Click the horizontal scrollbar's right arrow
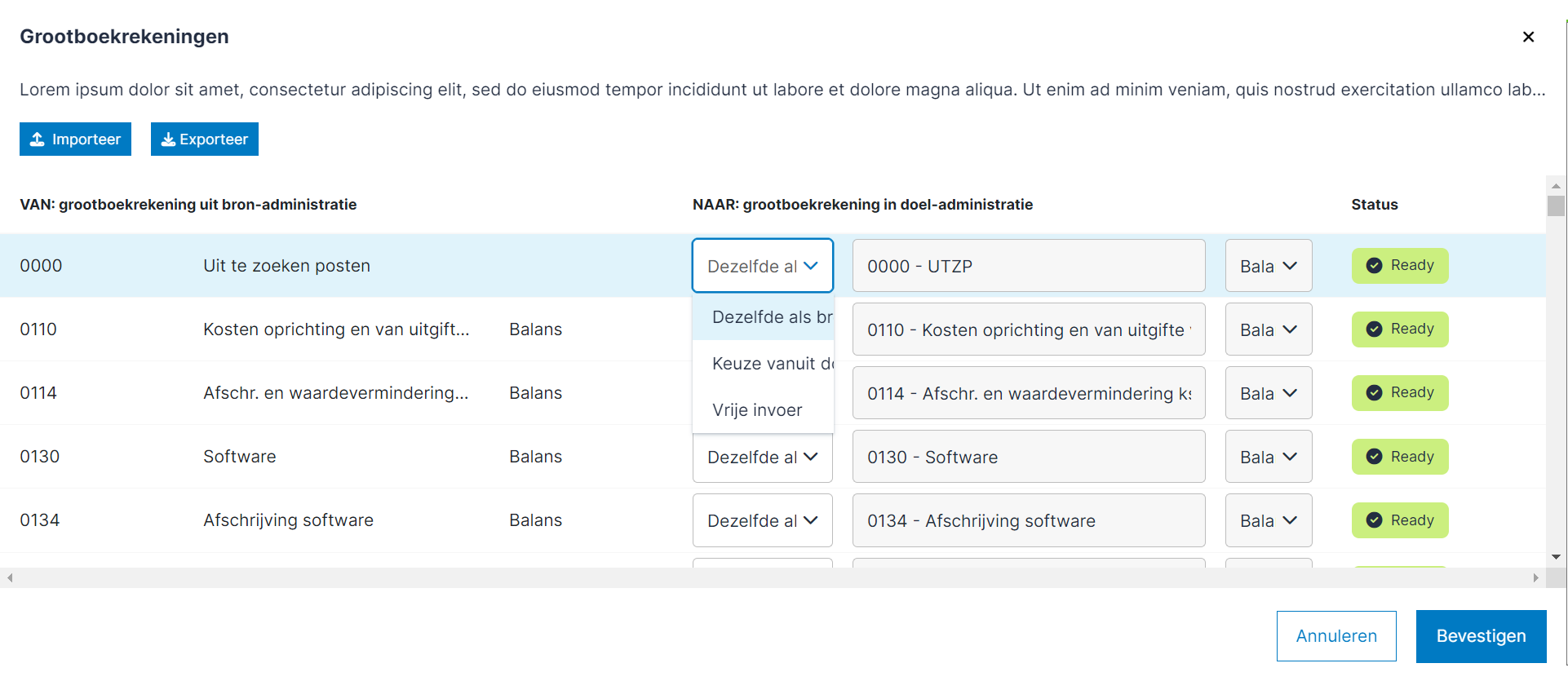Screen dimensions: 1568x681 point(1535,577)
